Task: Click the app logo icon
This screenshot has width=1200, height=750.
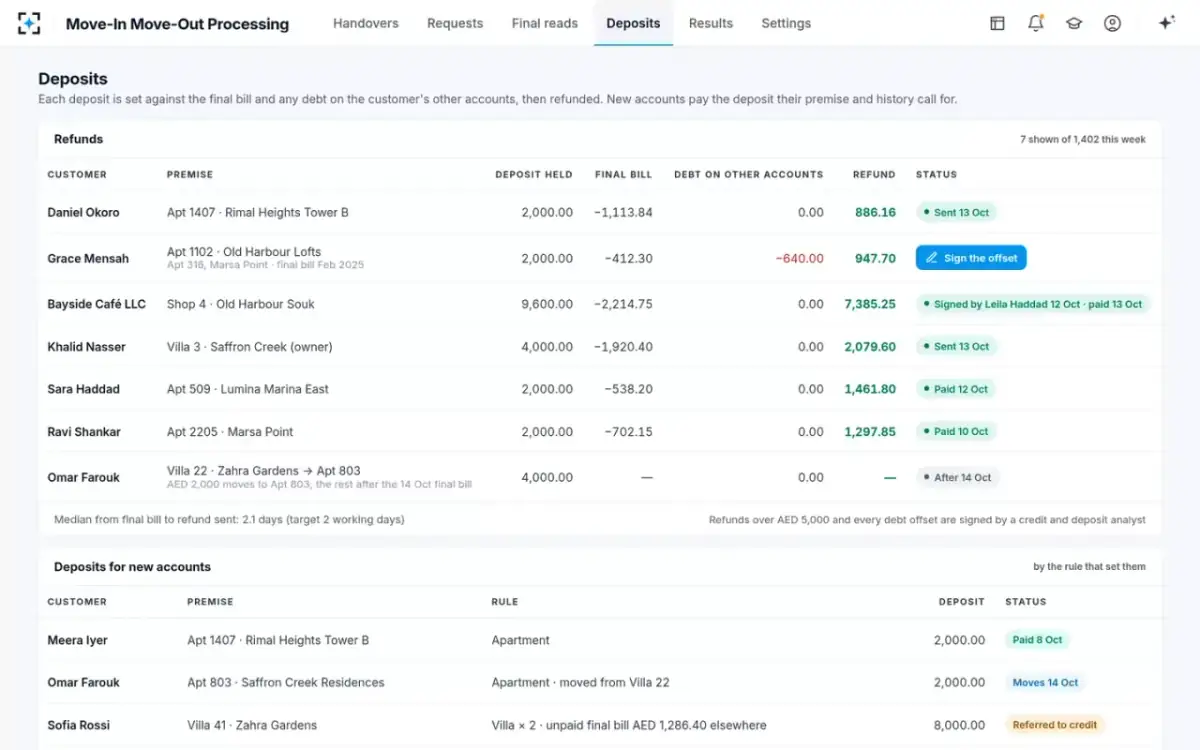Action: point(29,23)
